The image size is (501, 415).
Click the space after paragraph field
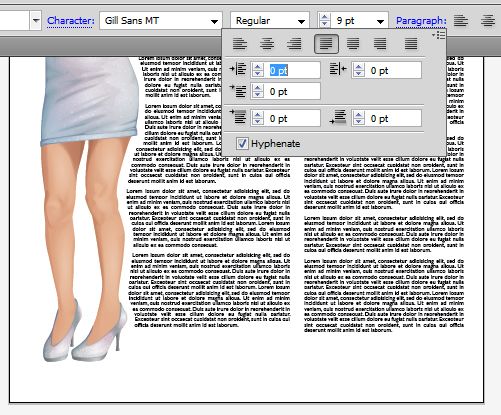click(393, 118)
